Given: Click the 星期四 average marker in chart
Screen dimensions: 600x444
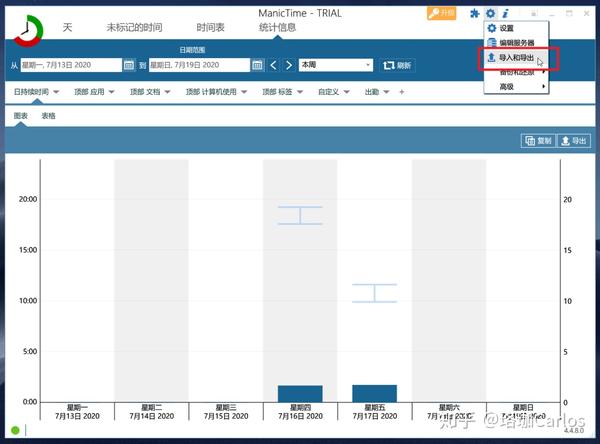Looking at the screenshot, I should click(x=300, y=215).
